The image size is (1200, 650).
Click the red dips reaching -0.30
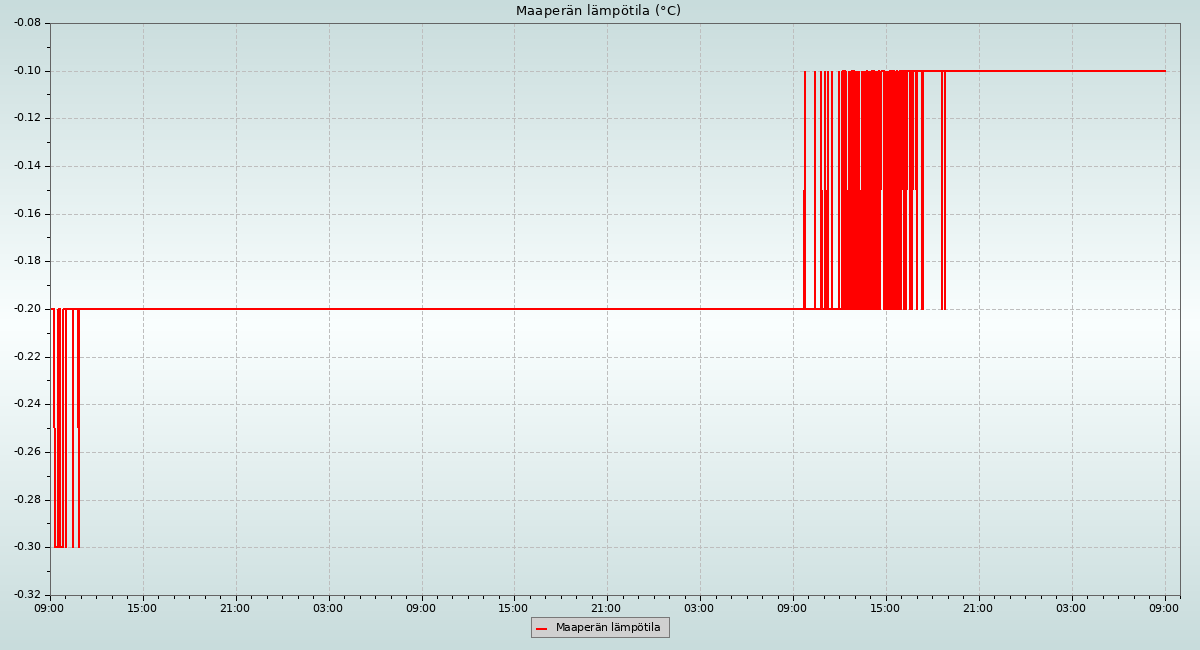click(x=60, y=450)
